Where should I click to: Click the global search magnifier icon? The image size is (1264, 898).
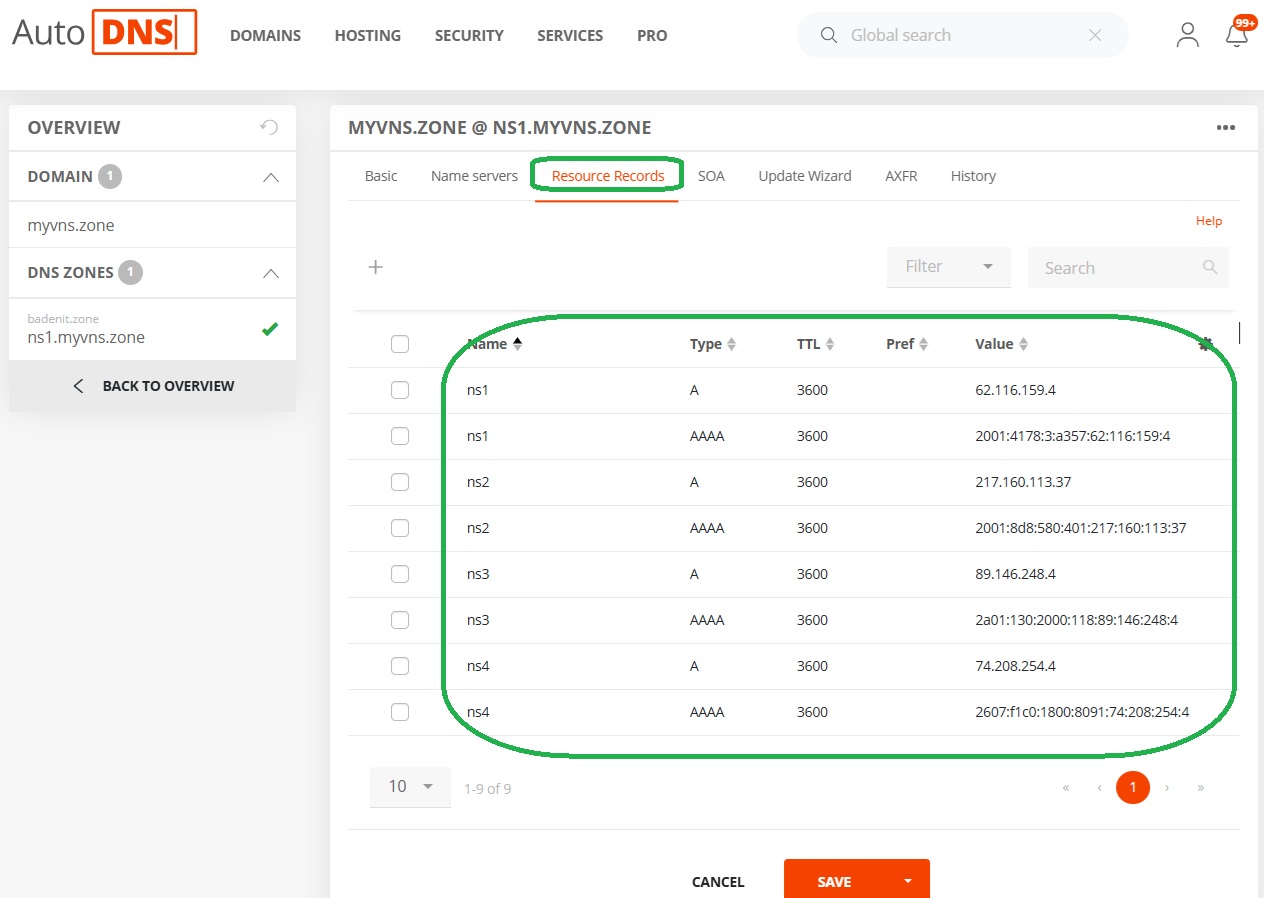point(828,35)
